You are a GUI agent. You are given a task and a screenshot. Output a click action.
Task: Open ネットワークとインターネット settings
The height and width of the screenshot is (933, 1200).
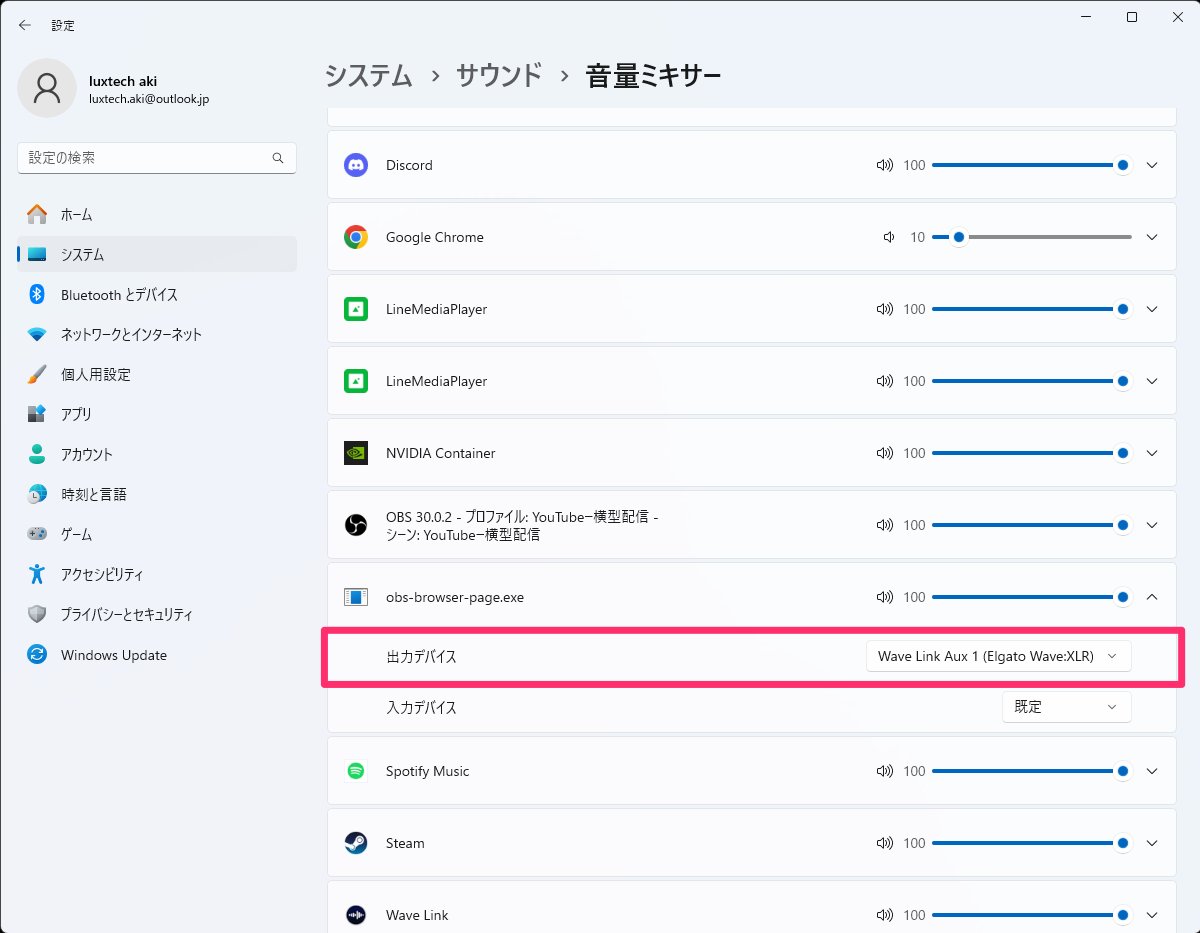coord(157,334)
